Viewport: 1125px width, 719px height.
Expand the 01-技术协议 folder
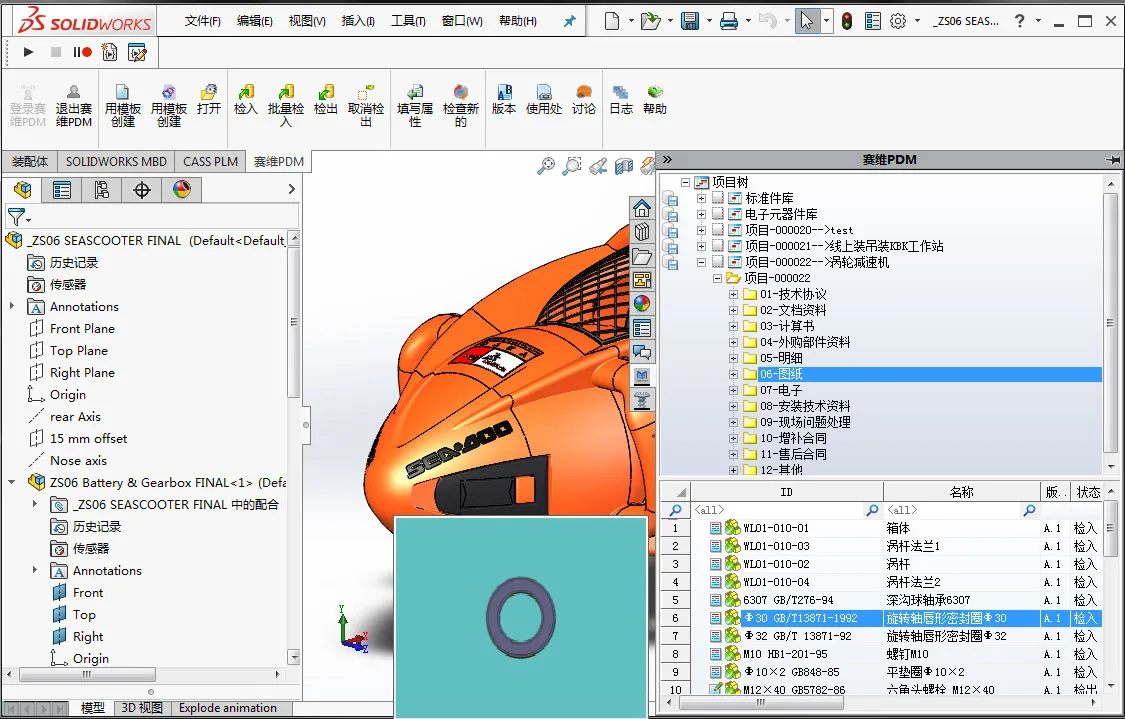pyautogui.click(x=734, y=295)
